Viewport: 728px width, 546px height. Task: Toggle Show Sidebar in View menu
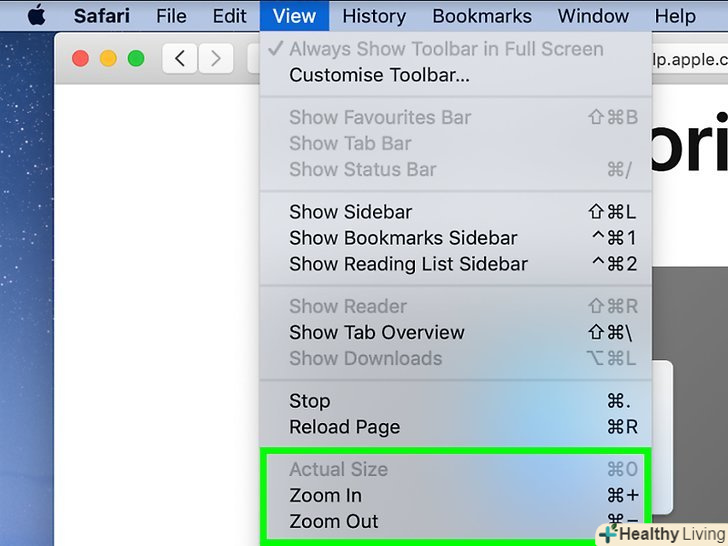[350, 212]
